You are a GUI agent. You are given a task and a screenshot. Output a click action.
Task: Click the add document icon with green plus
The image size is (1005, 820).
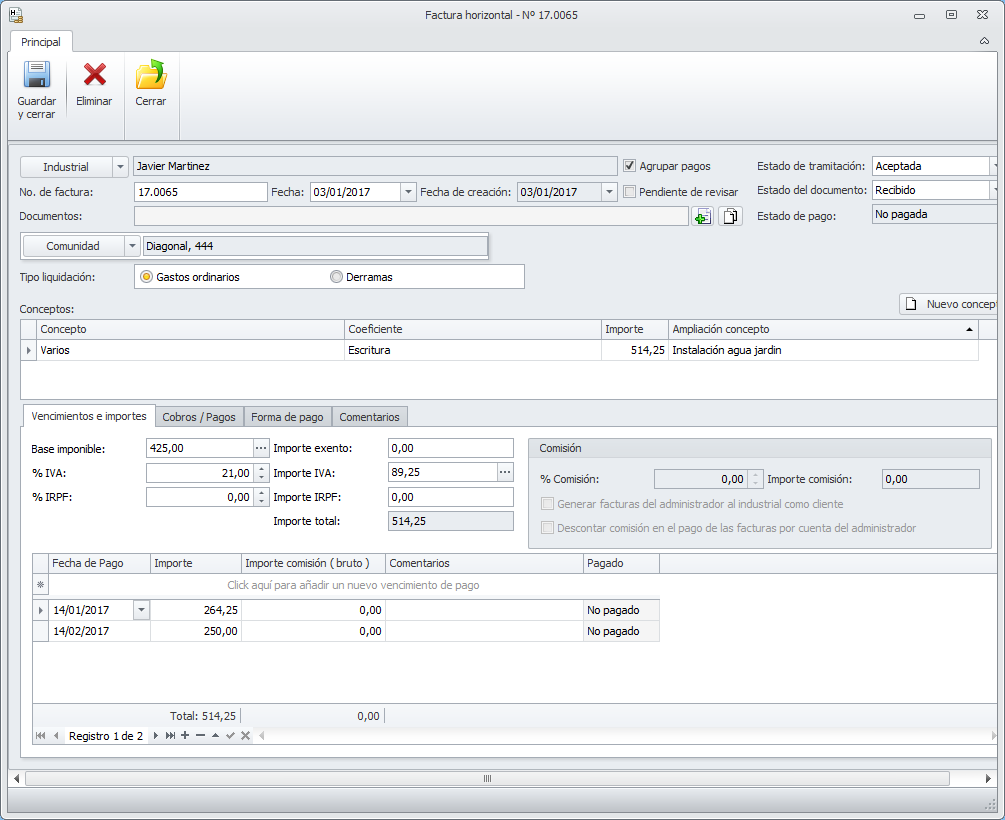[703, 216]
